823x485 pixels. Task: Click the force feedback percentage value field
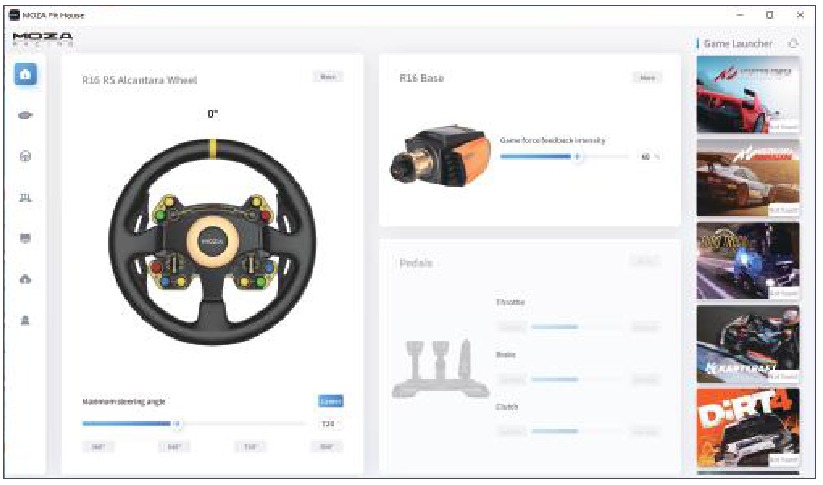coord(650,156)
